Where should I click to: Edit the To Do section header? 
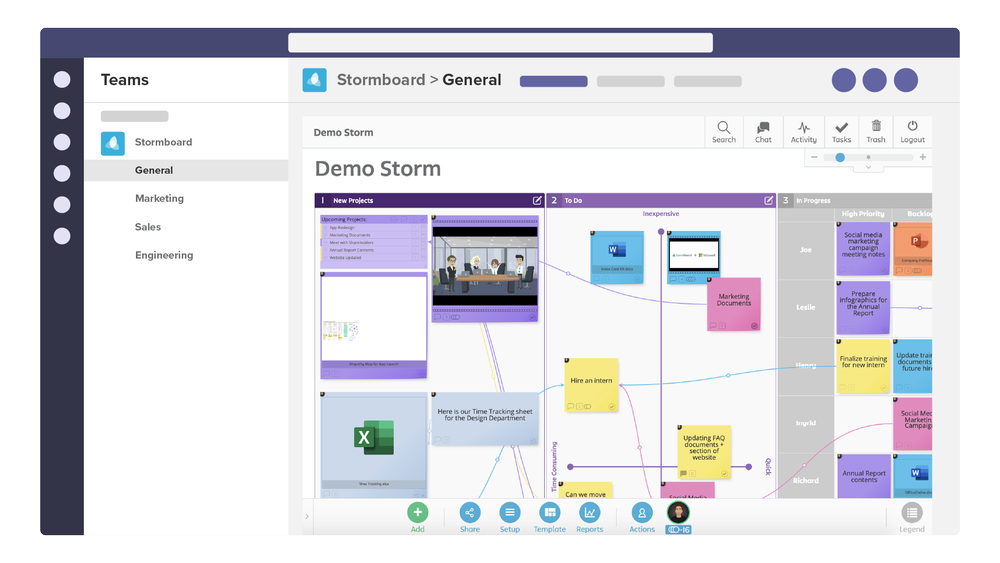click(768, 200)
